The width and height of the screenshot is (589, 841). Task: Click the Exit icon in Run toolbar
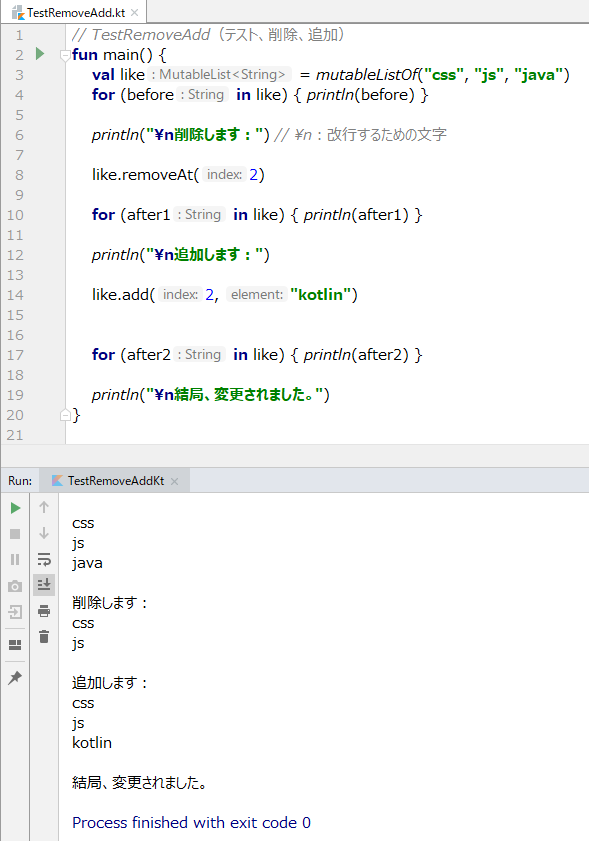[16, 612]
